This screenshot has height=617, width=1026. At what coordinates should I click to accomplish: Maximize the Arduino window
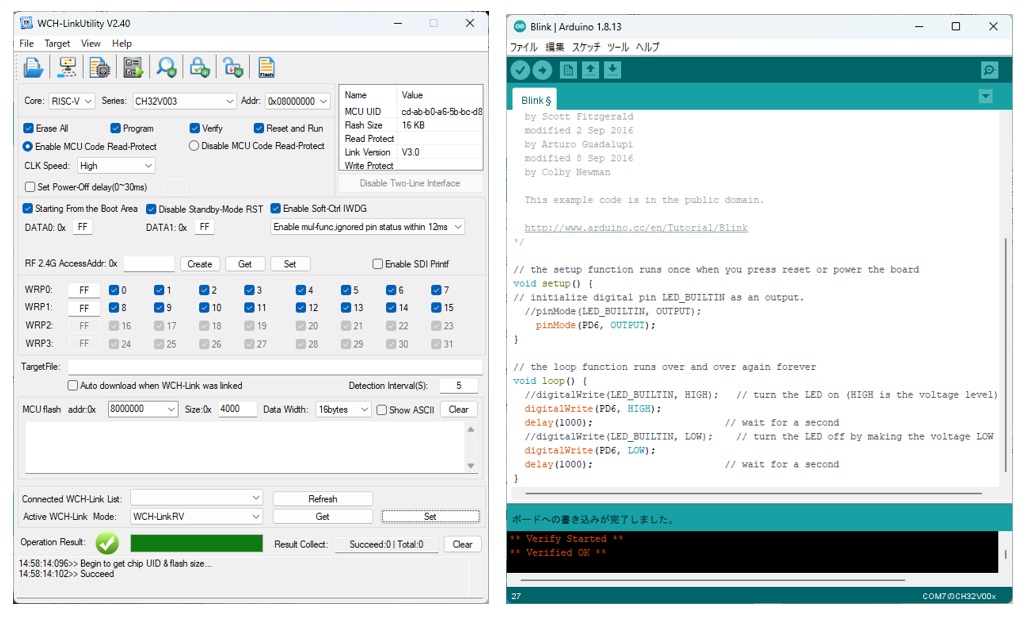pyautogui.click(x=956, y=26)
